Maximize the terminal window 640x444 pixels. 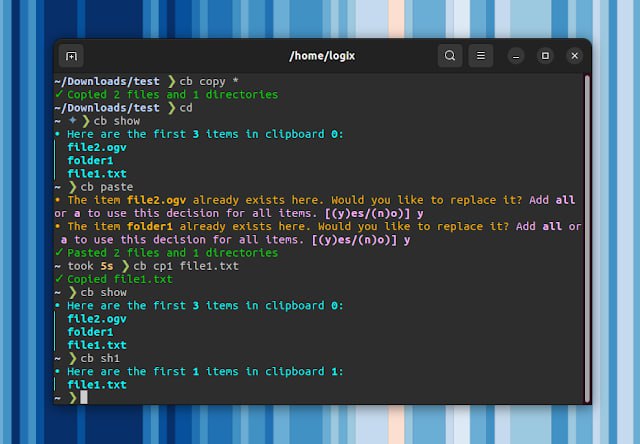pos(545,56)
